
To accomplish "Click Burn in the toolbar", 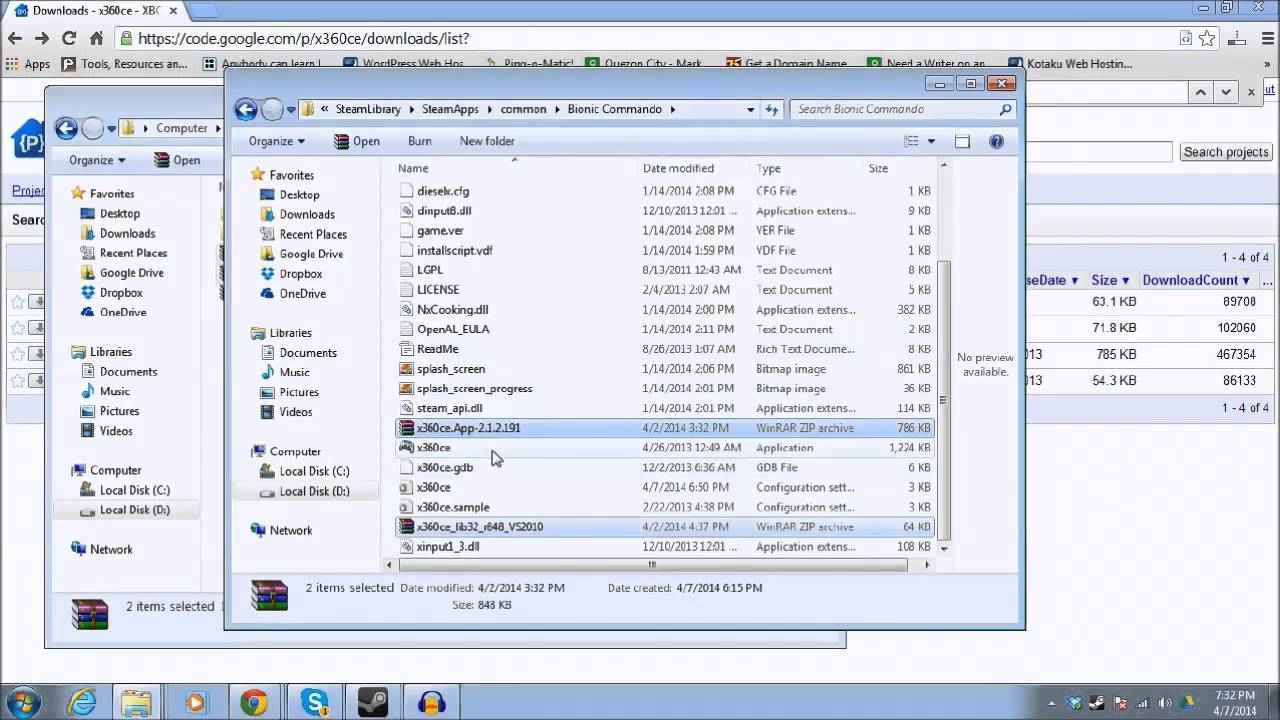I will (x=420, y=141).
